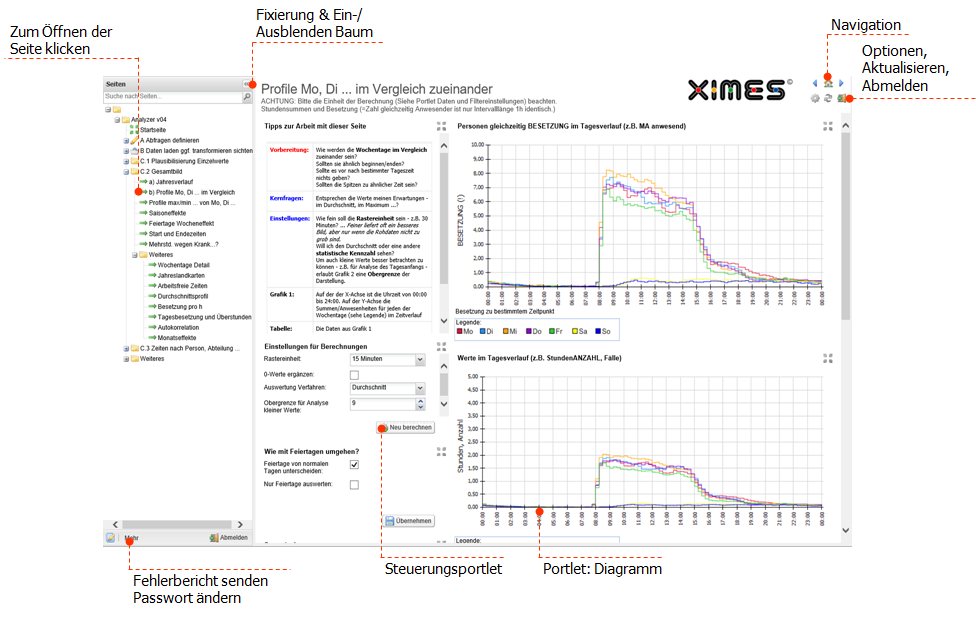The image size is (976, 627).
Task: Uncheck Feiertage von normalen Tagen unterscheiden
Action: 354,464
